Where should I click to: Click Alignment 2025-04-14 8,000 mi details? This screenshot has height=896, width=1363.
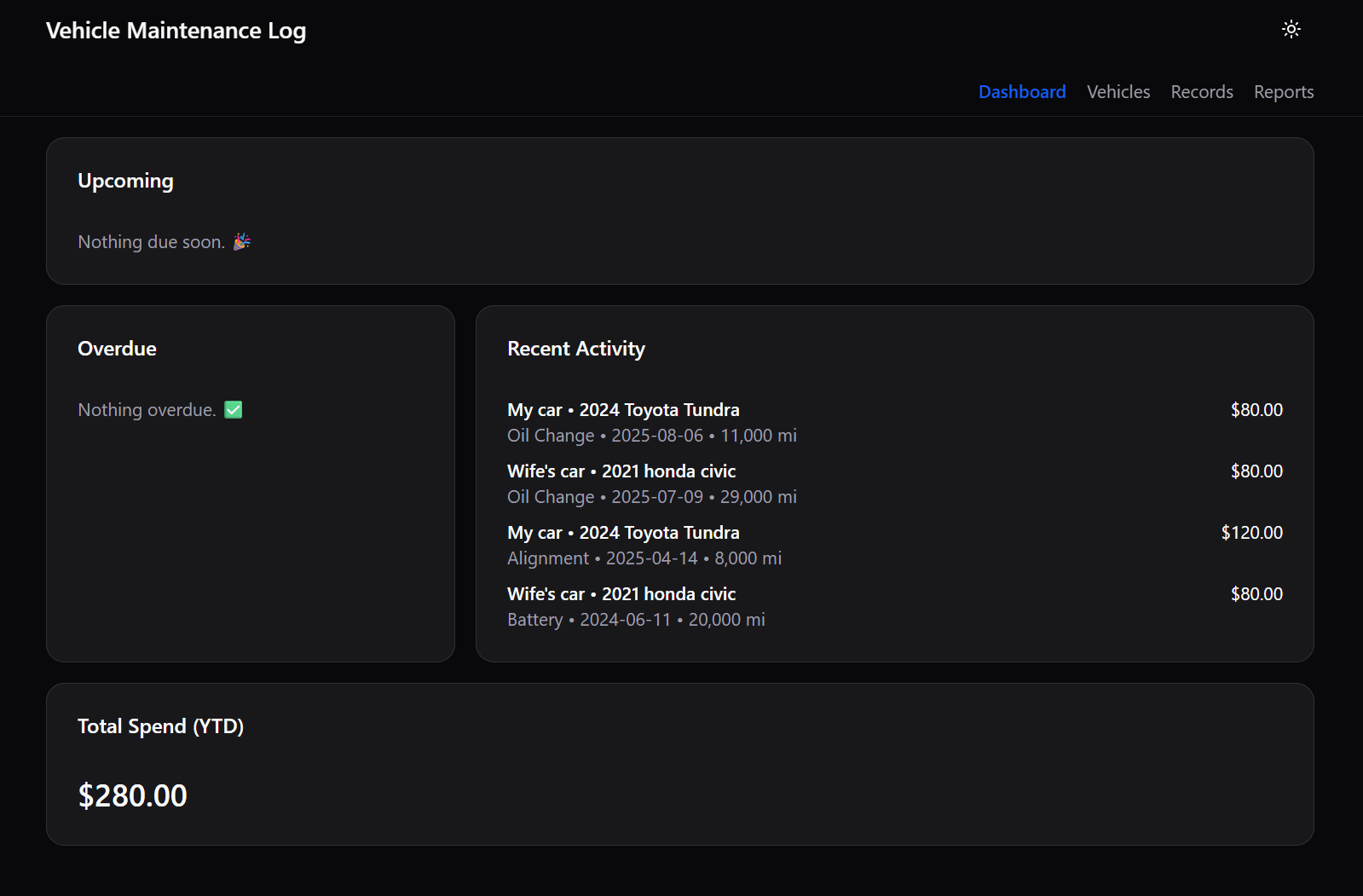(644, 558)
